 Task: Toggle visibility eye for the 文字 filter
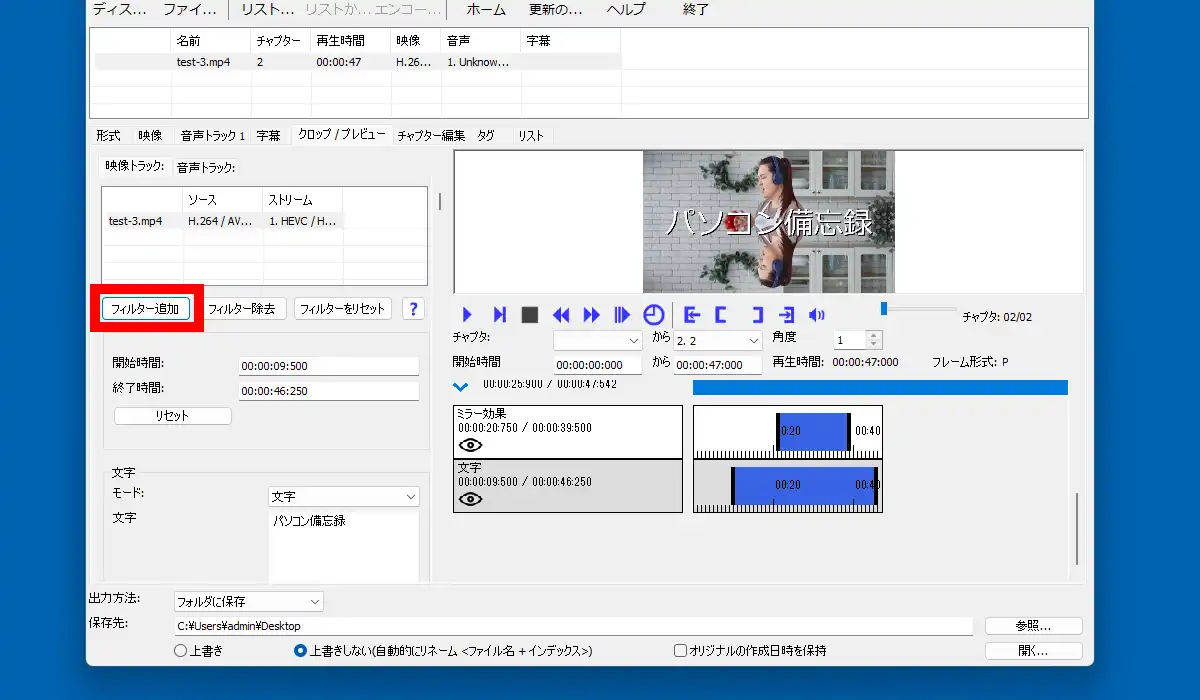point(470,498)
